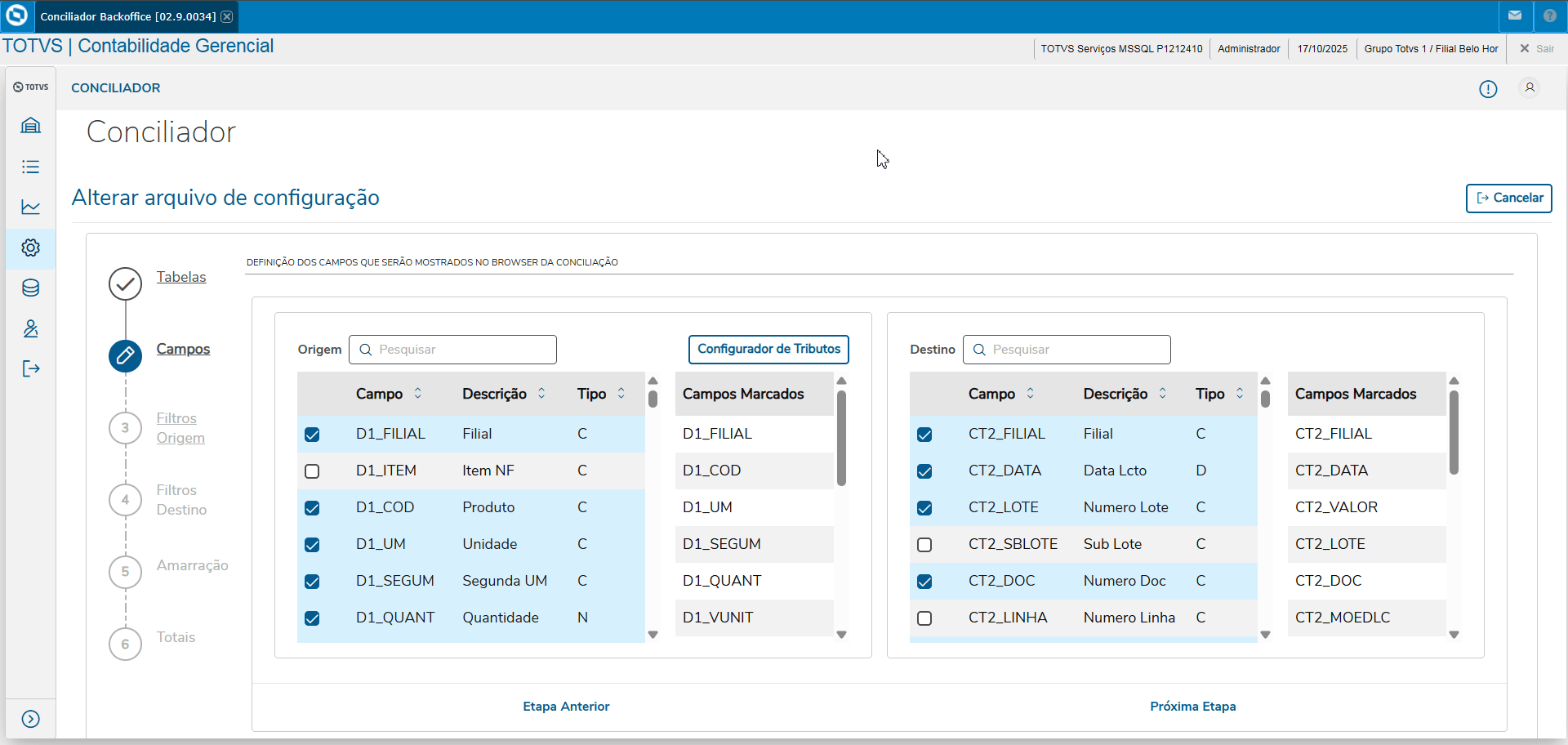The image size is (1568, 745).
Task: Focus the Destino Pesquisar search field
Action: tap(1067, 350)
